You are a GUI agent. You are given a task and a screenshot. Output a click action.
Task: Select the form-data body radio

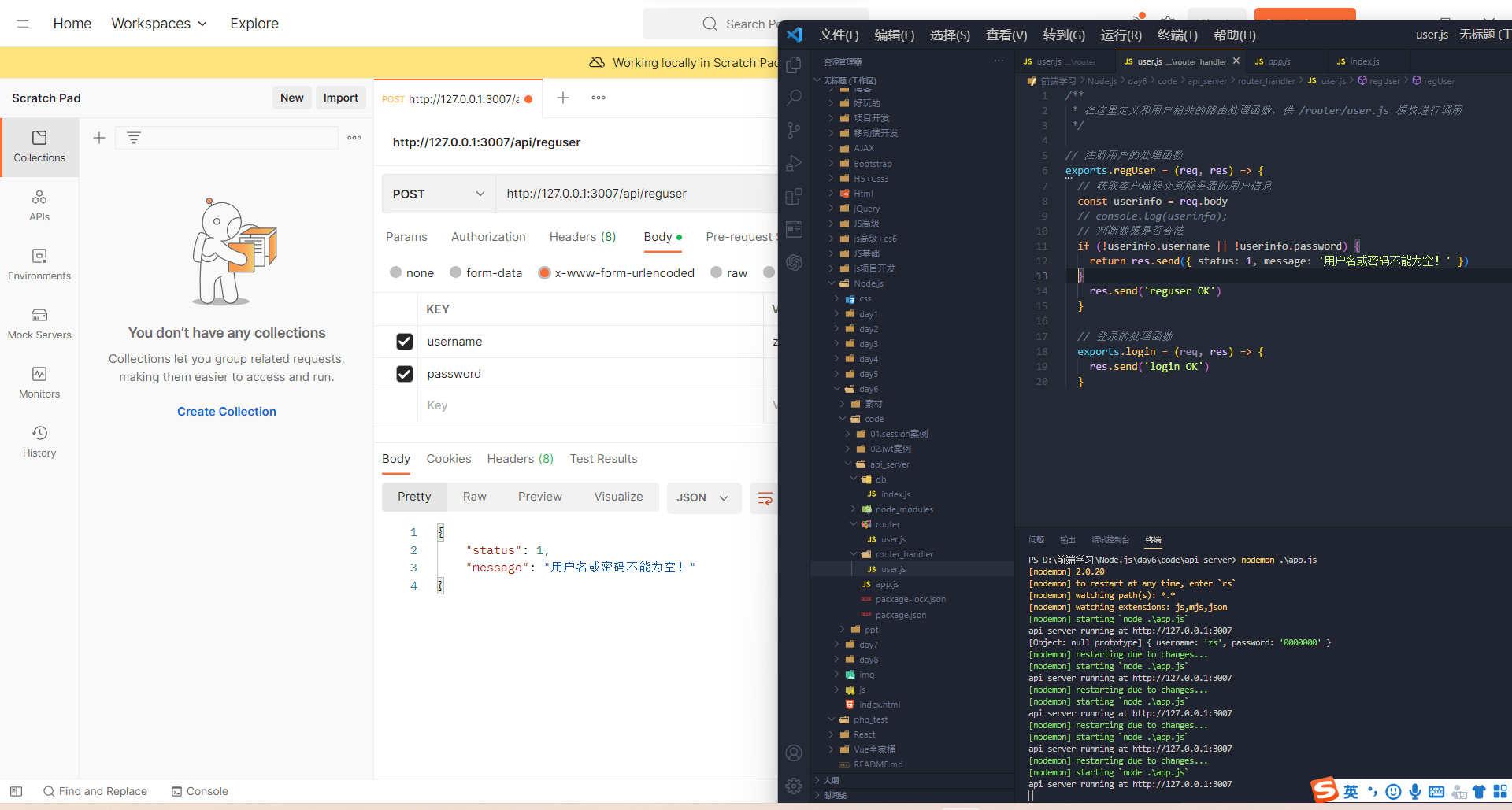[x=455, y=272]
